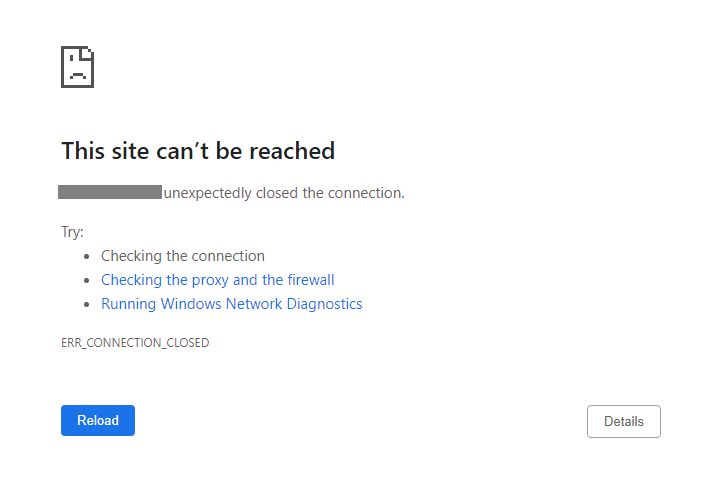Click the 'Try:' label
The height and width of the screenshot is (477, 715).
click(73, 232)
